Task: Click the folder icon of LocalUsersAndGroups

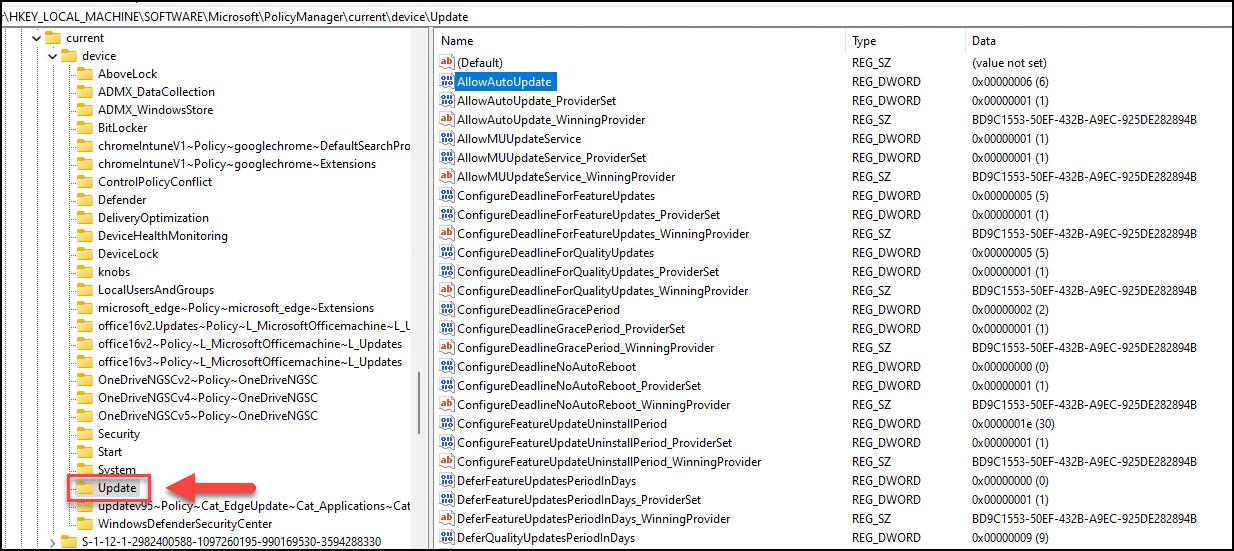Action: (85, 290)
